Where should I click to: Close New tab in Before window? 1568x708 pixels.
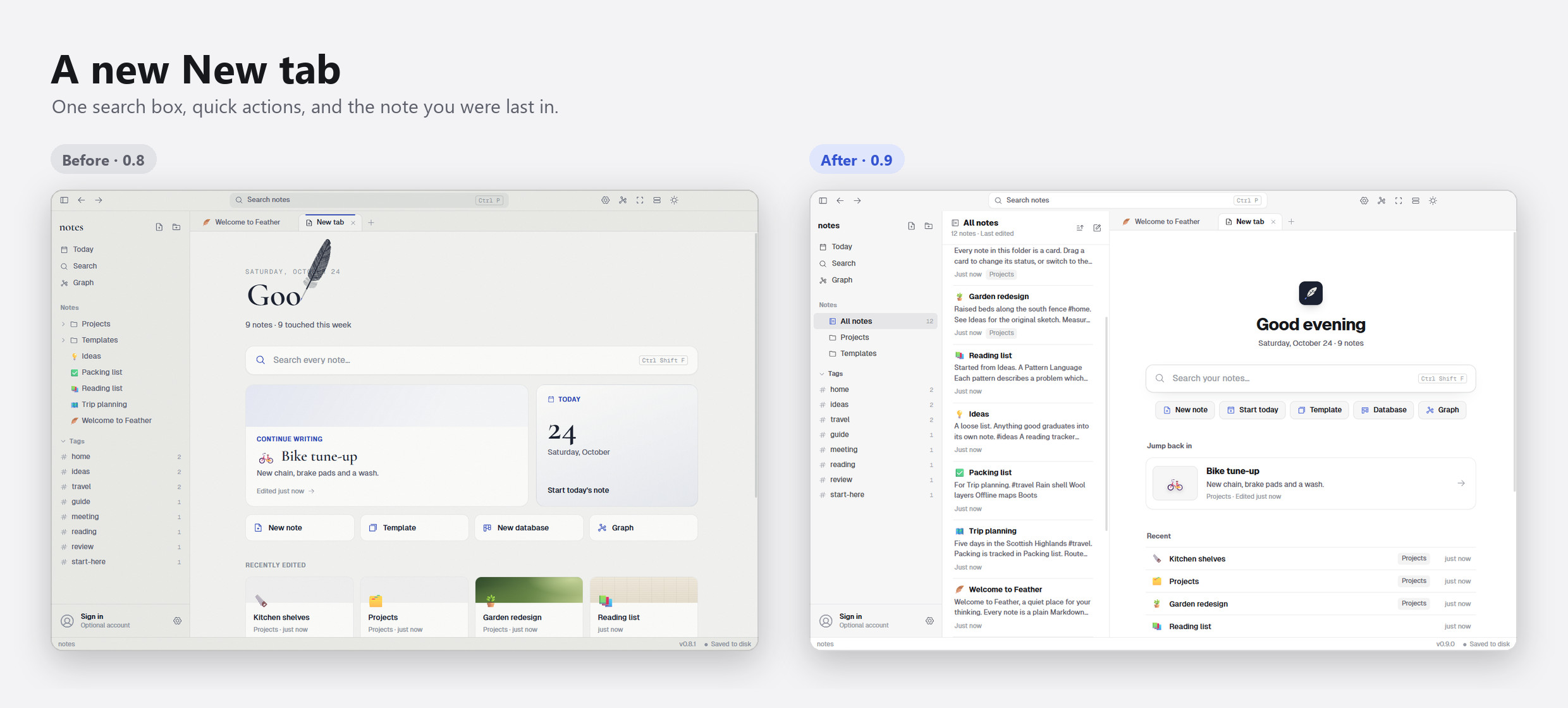tap(353, 223)
